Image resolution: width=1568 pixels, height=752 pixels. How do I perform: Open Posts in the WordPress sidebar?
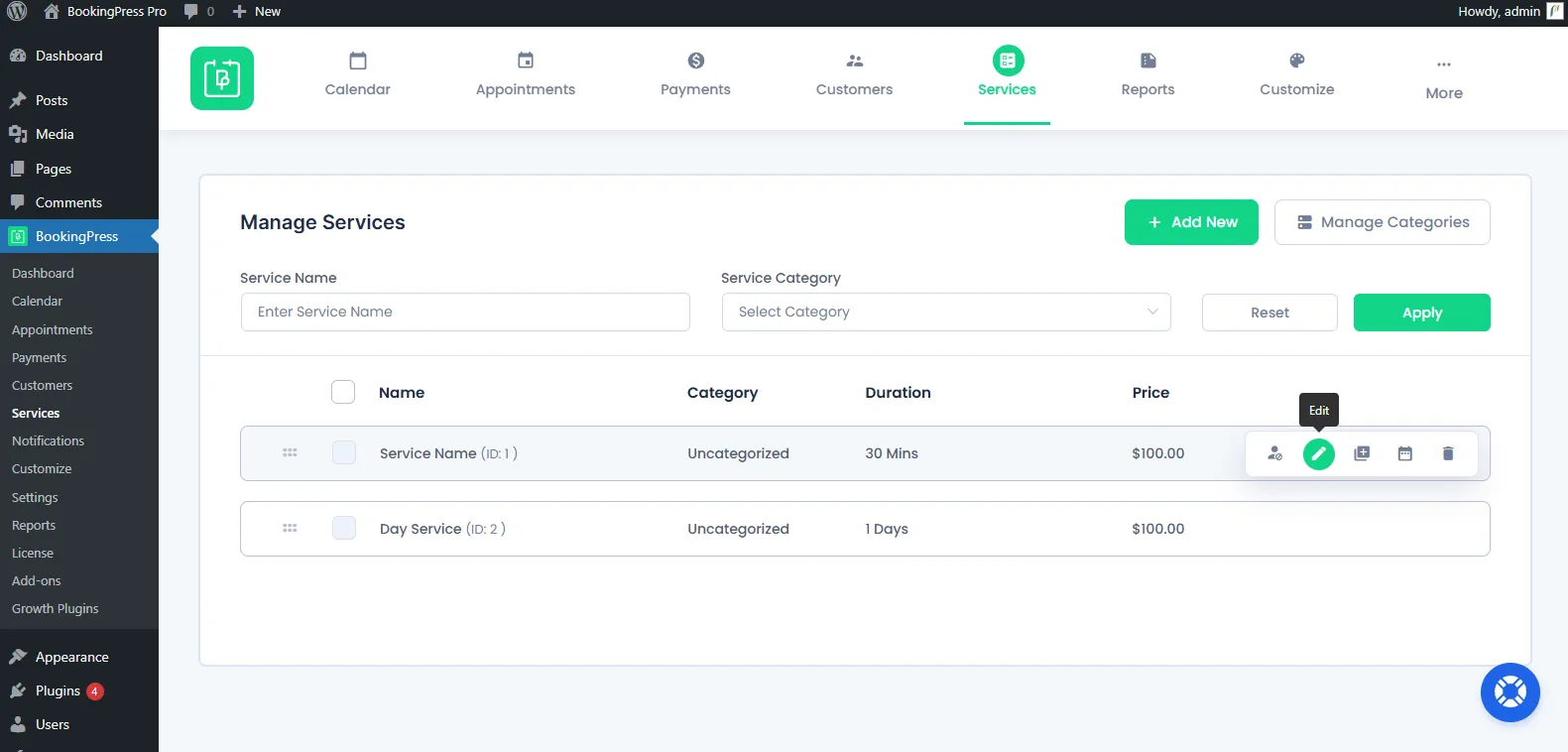pos(79,100)
